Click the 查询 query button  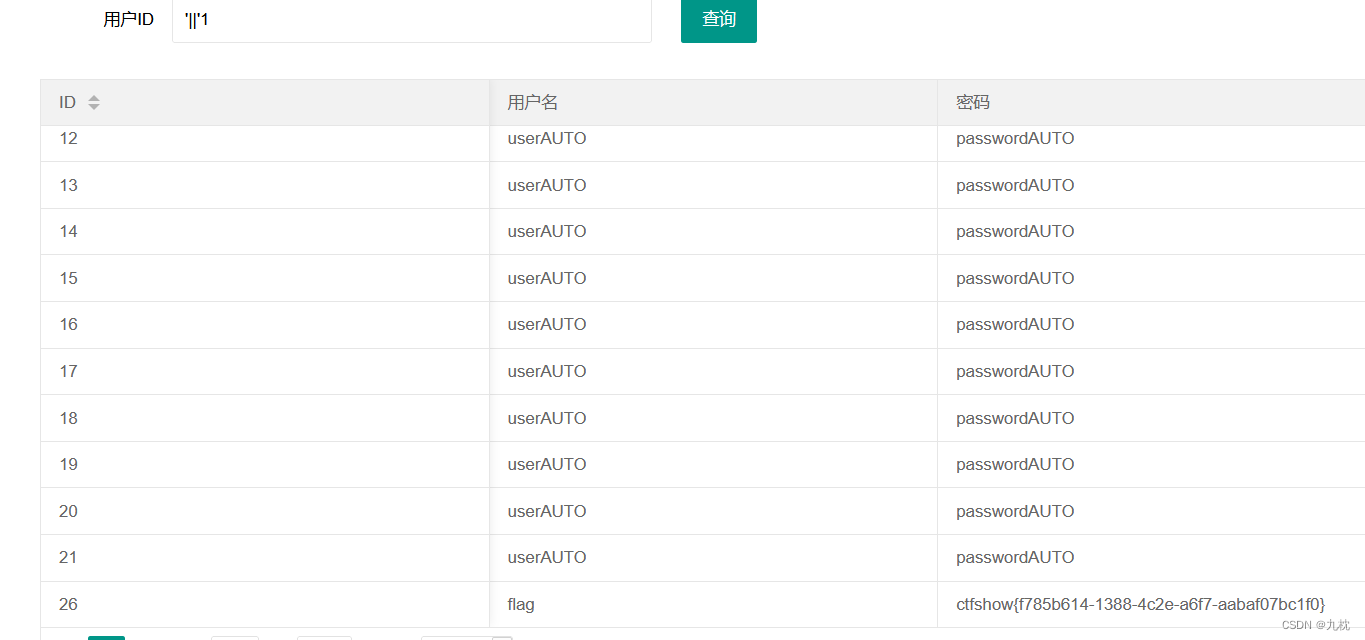click(x=719, y=19)
